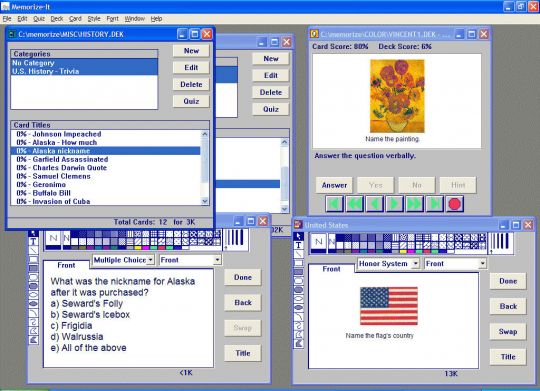
Task: Go to next card in quiz window
Action: pos(394,204)
